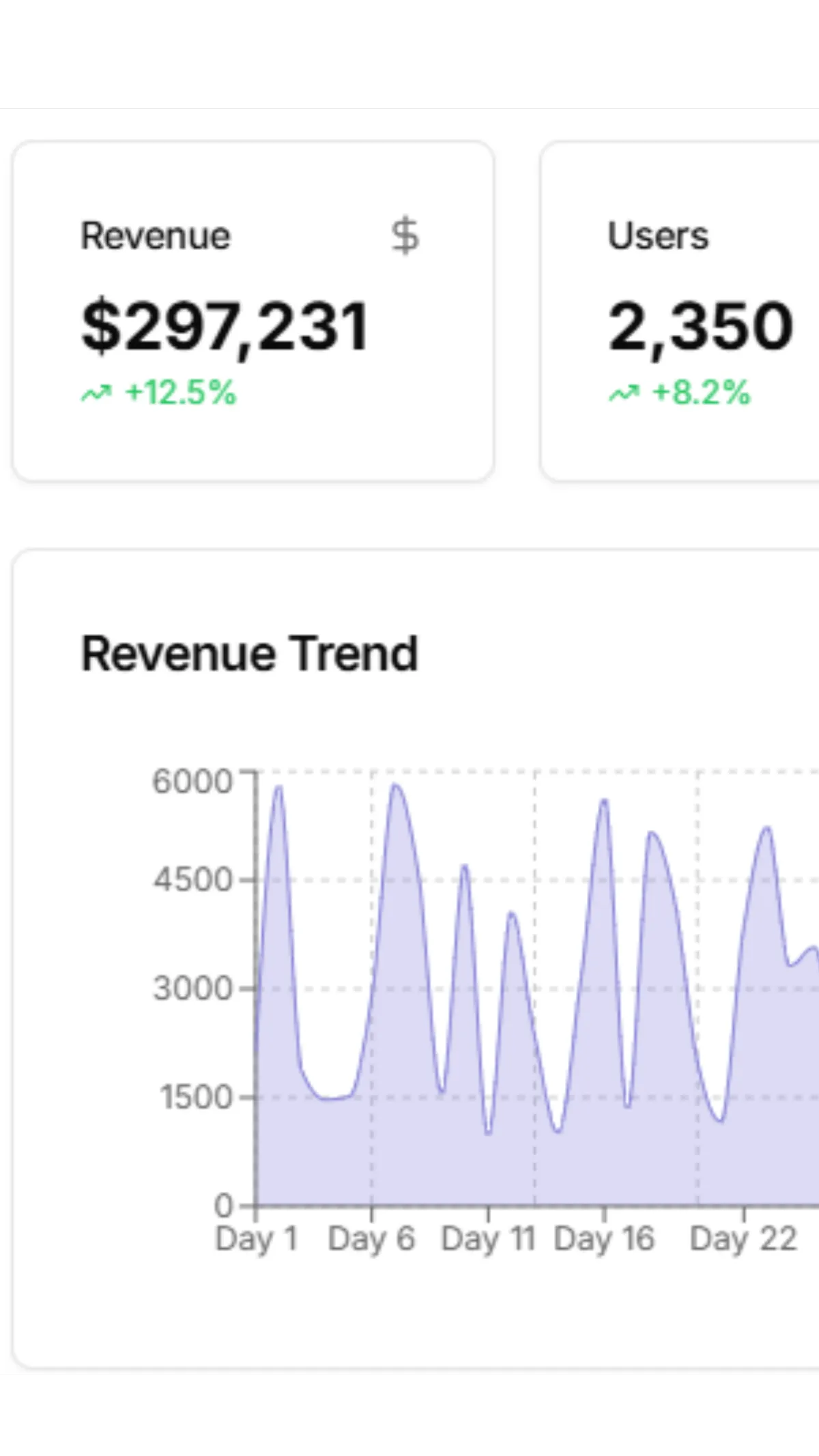Click the +8.2% users growth figure
The width and height of the screenshot is (819, 1456).
tap(702, 393)
